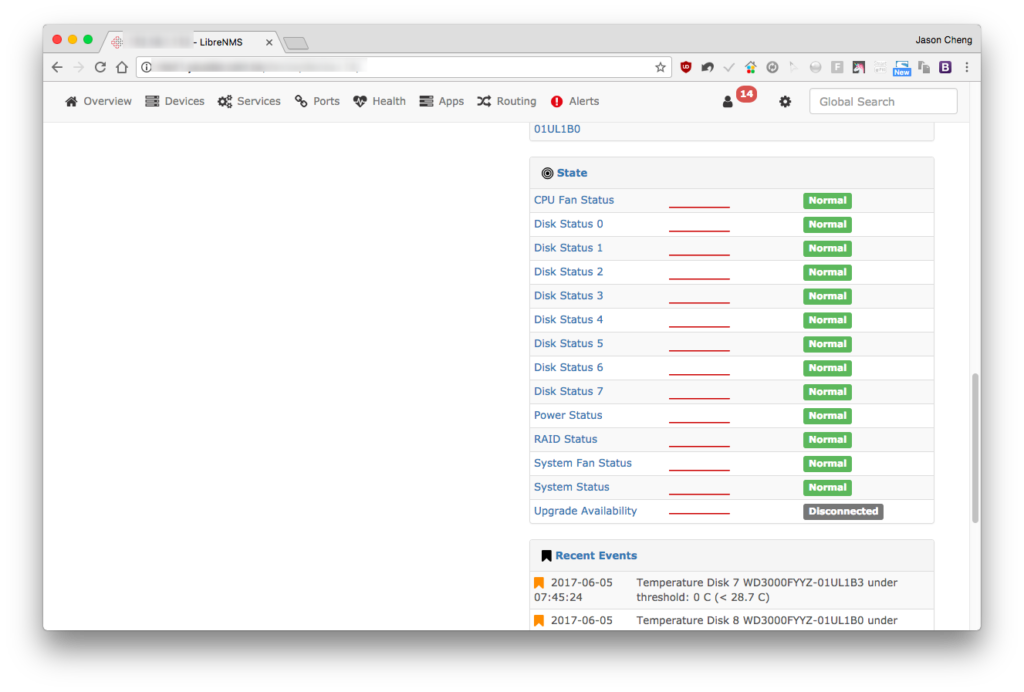The height and width of the screenshot is (692, 1024).
Task: Click the Jason Cheng profile name
Action: (944, 40)
